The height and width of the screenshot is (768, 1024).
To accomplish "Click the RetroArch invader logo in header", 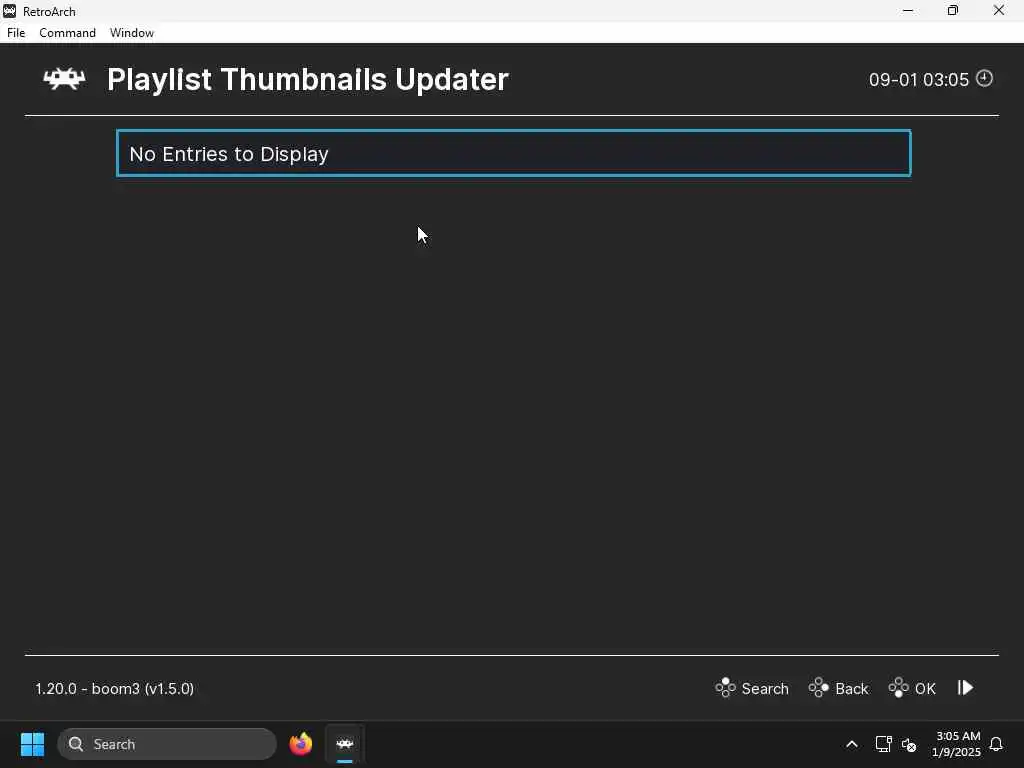I will click(64, 79).
